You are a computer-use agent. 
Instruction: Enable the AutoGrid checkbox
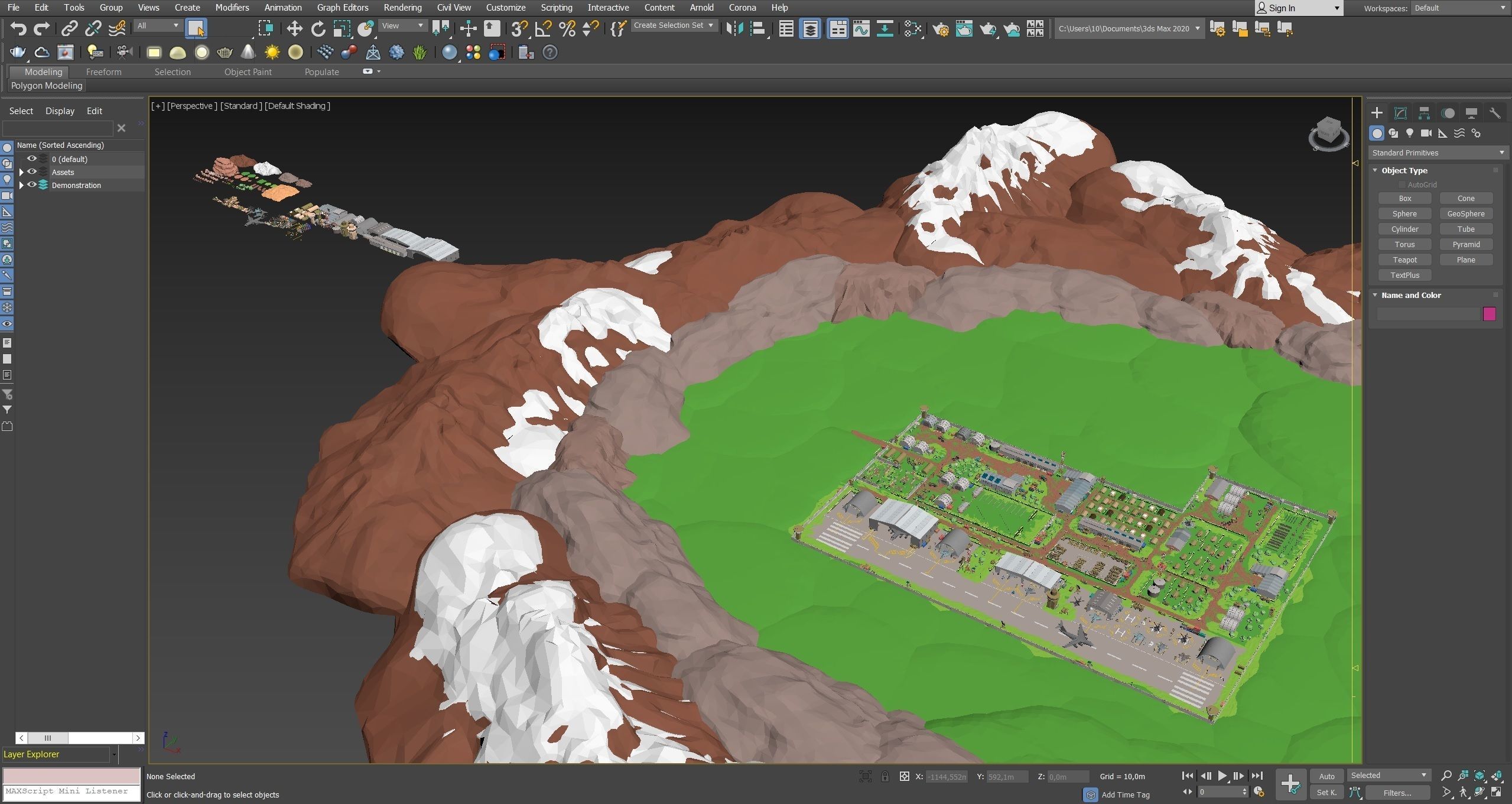point(1402,184)
